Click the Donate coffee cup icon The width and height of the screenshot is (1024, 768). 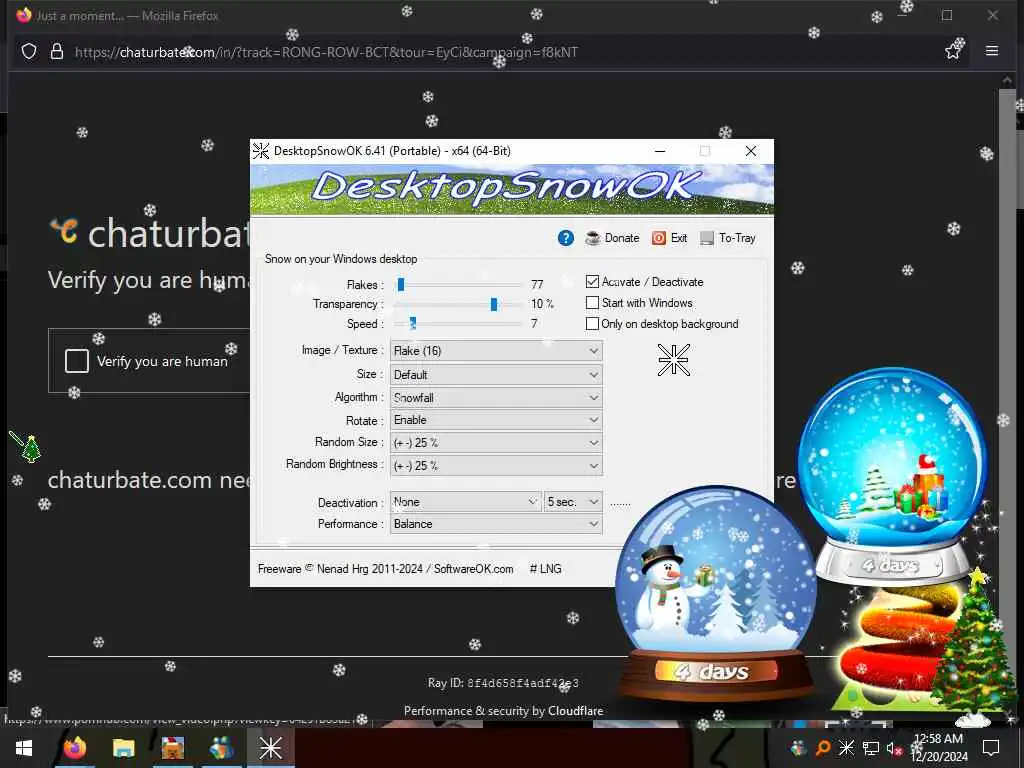[593, 238]
